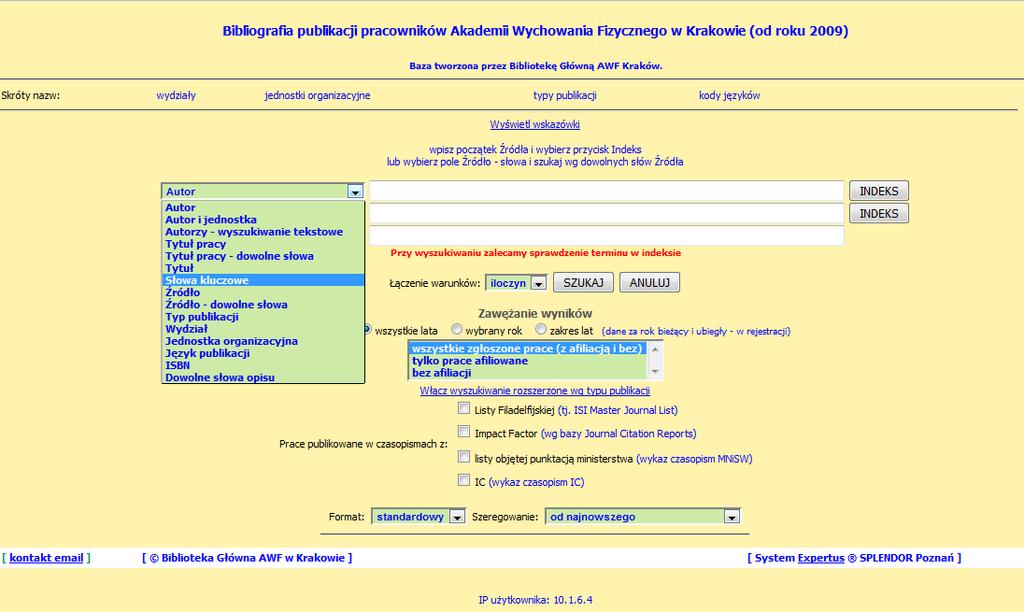This screenshot has height=612, width=1024.
Task: Open the first row INDEKS button
Action: click(878, 191)
